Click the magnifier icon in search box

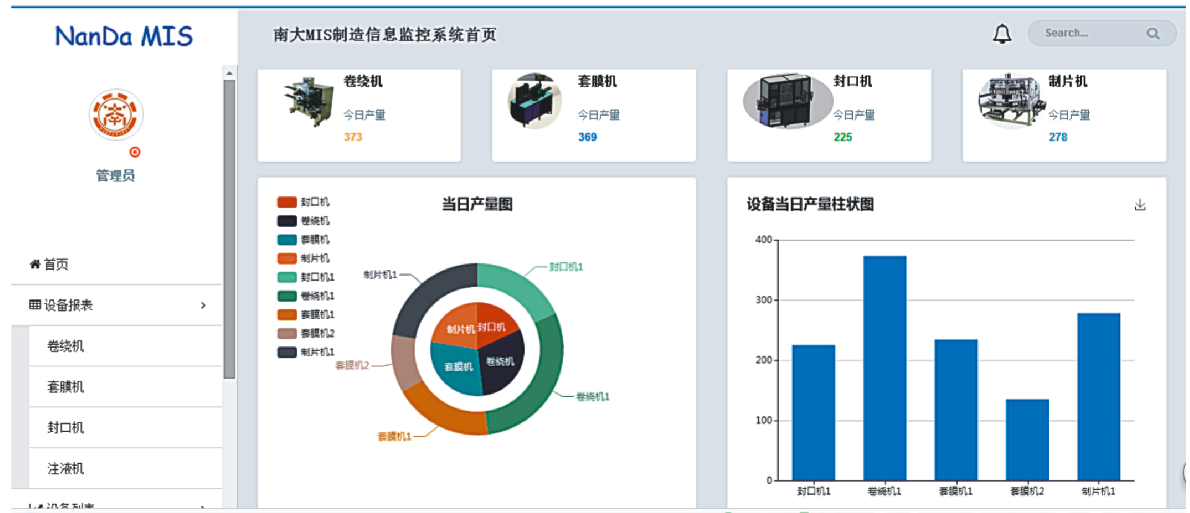(1153, 34)
